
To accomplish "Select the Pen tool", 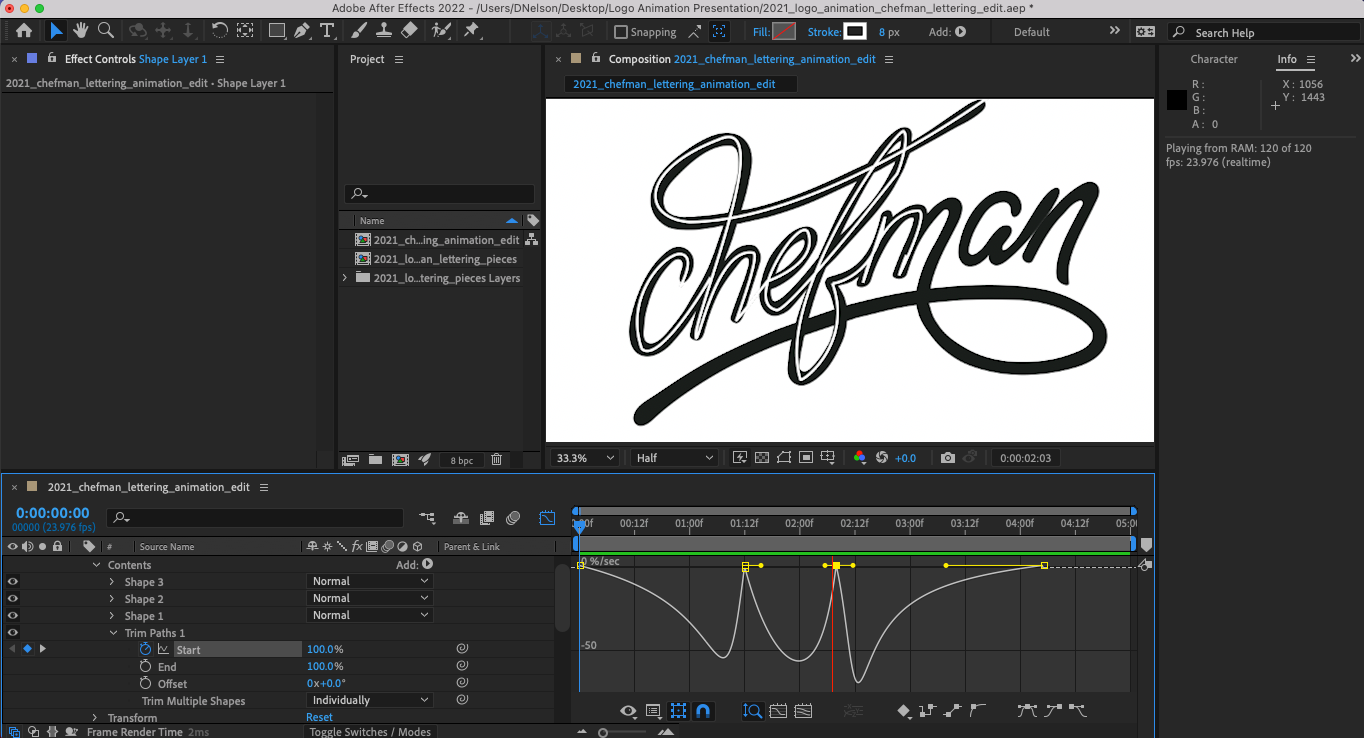I will pyautogui.click(x=302, y=31).
